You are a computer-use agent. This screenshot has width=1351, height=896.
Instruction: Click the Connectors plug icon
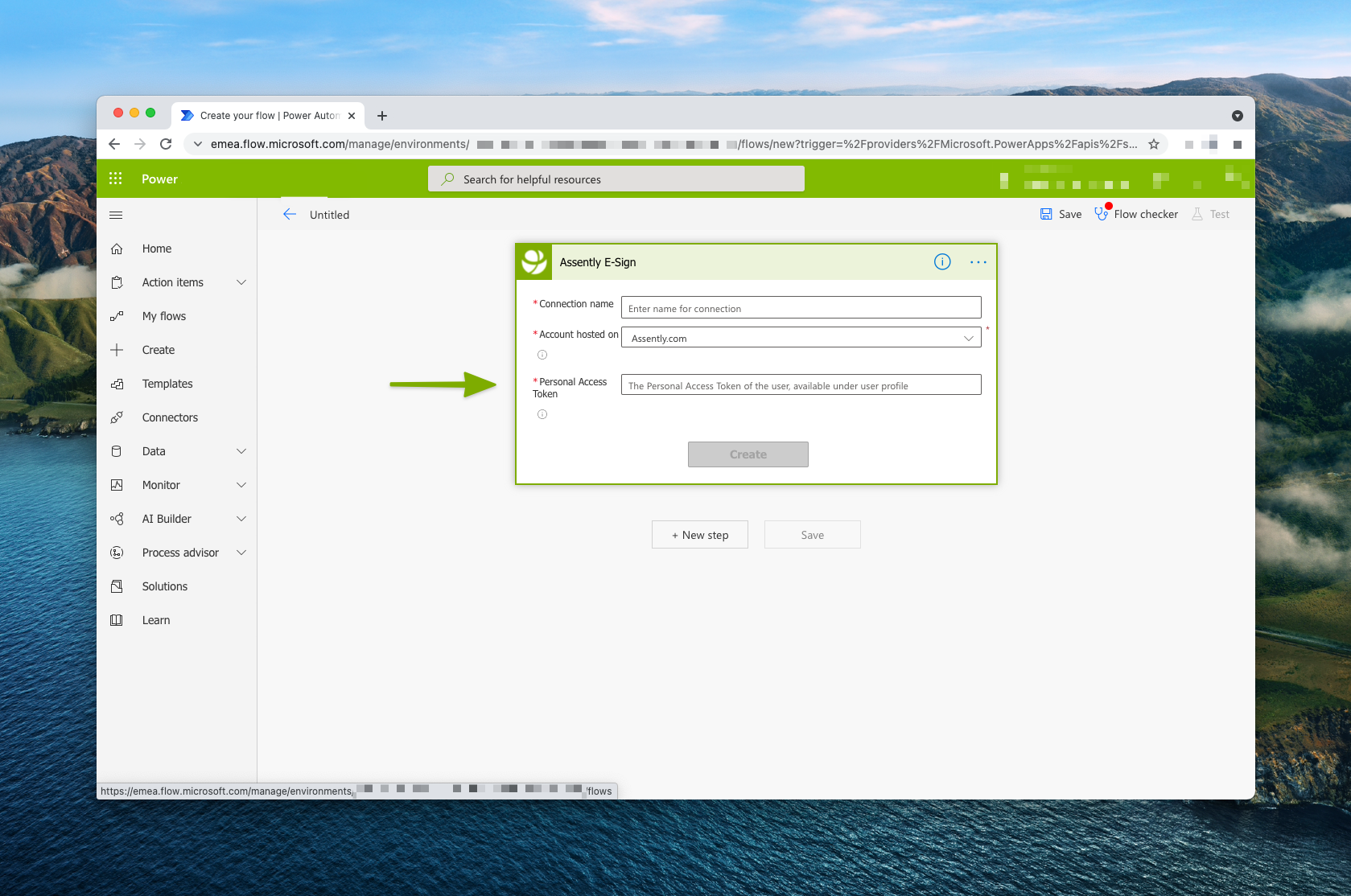(x=117, y=417)
